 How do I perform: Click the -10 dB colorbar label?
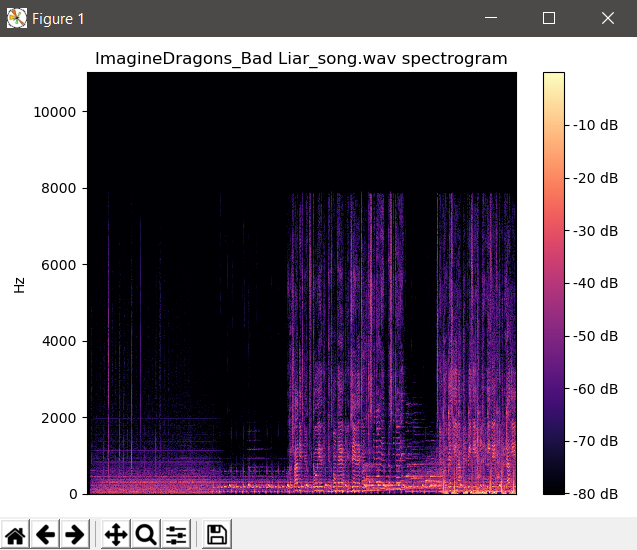click(x=596, y=125)
